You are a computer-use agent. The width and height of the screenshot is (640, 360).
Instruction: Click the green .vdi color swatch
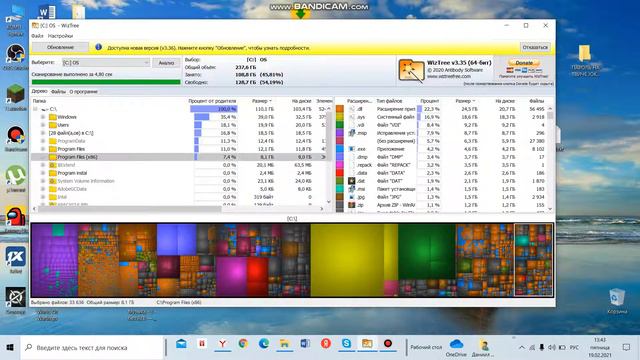[x=340, y=125]
